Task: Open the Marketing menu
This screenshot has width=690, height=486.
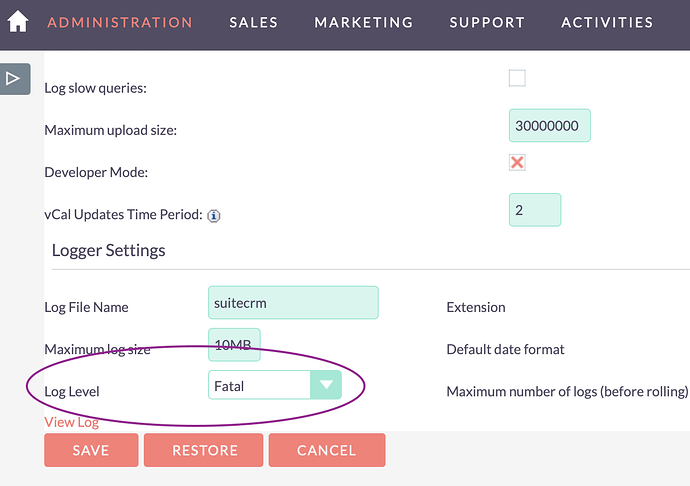Action: 363,22
